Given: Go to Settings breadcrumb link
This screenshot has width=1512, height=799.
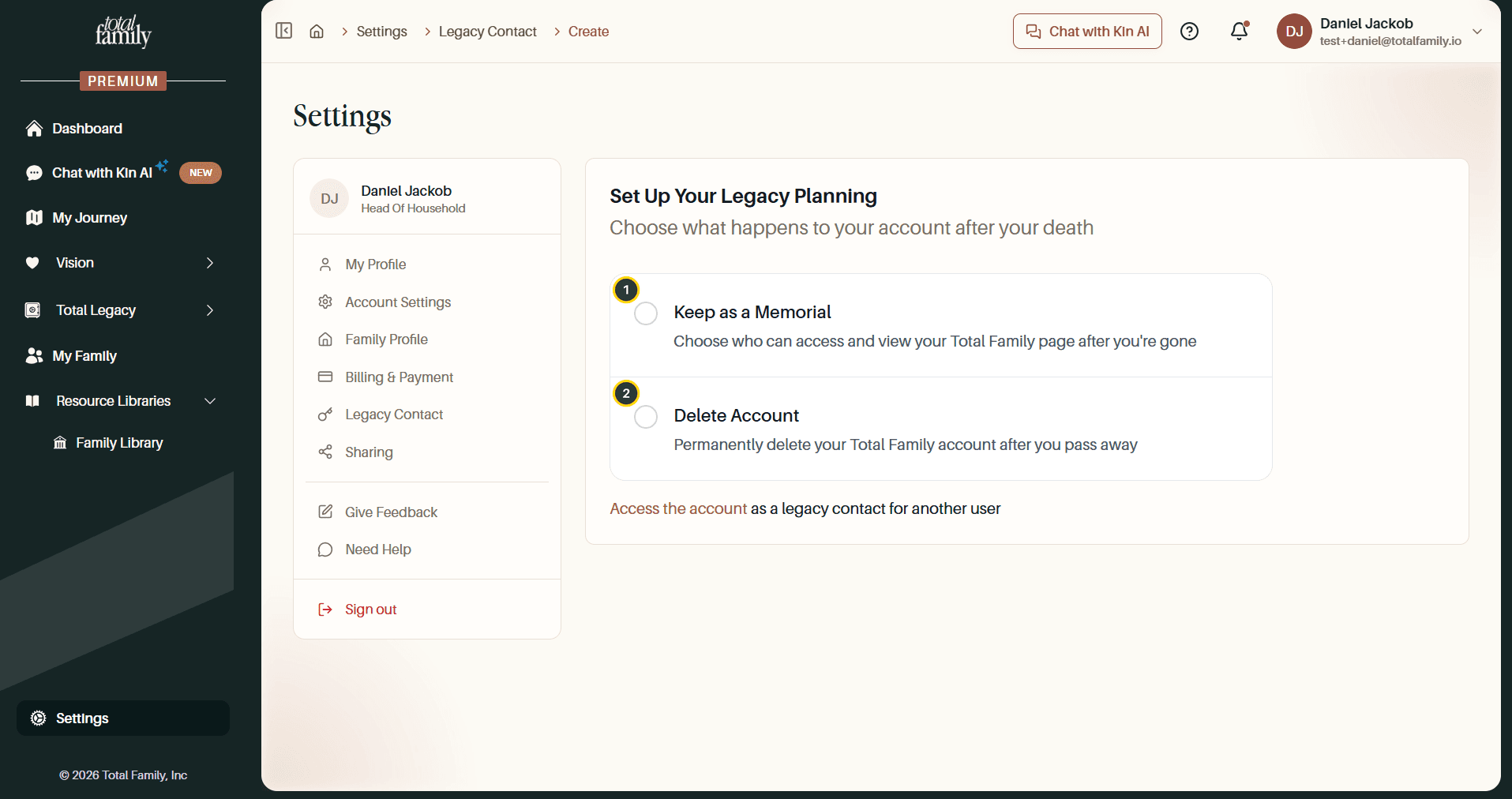Looking at the screenshot, I should (382, 32).
